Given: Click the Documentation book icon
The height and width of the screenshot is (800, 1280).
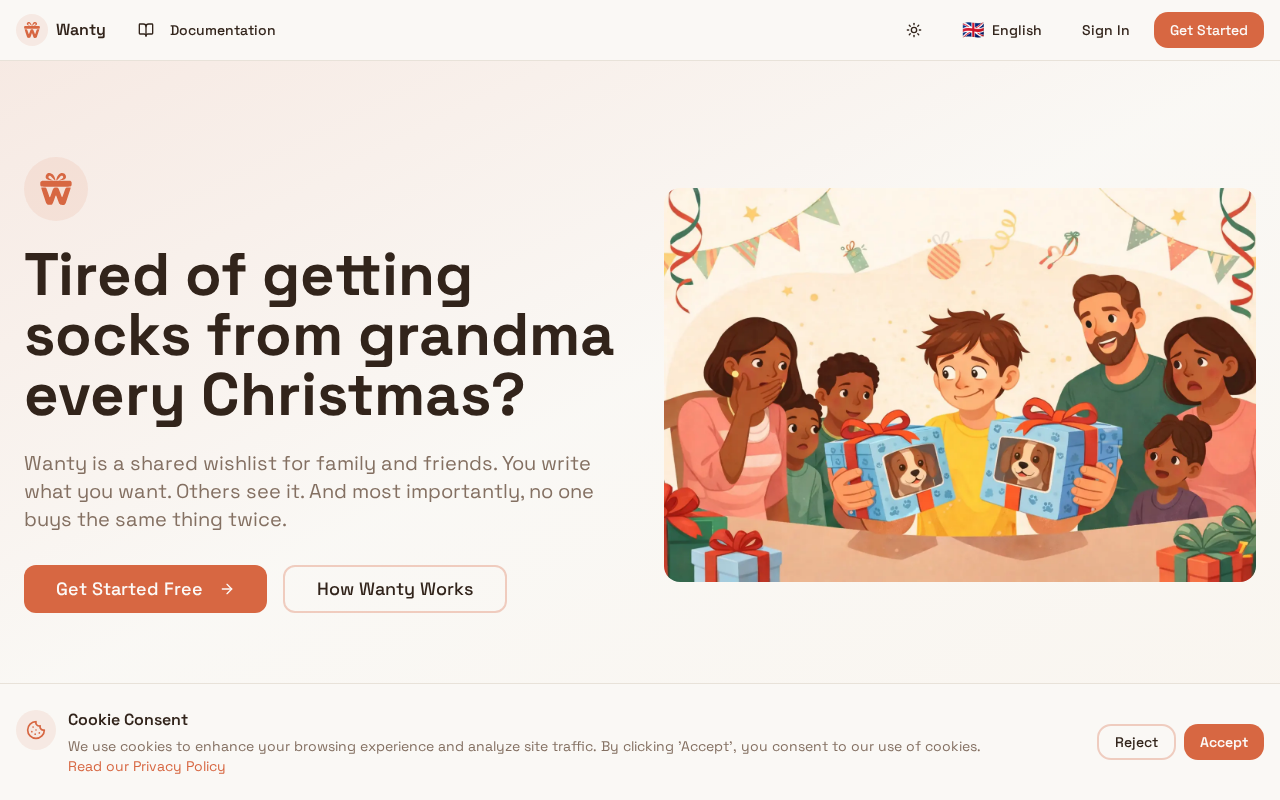Looking at the screenshot, I should tap(146, 30).
